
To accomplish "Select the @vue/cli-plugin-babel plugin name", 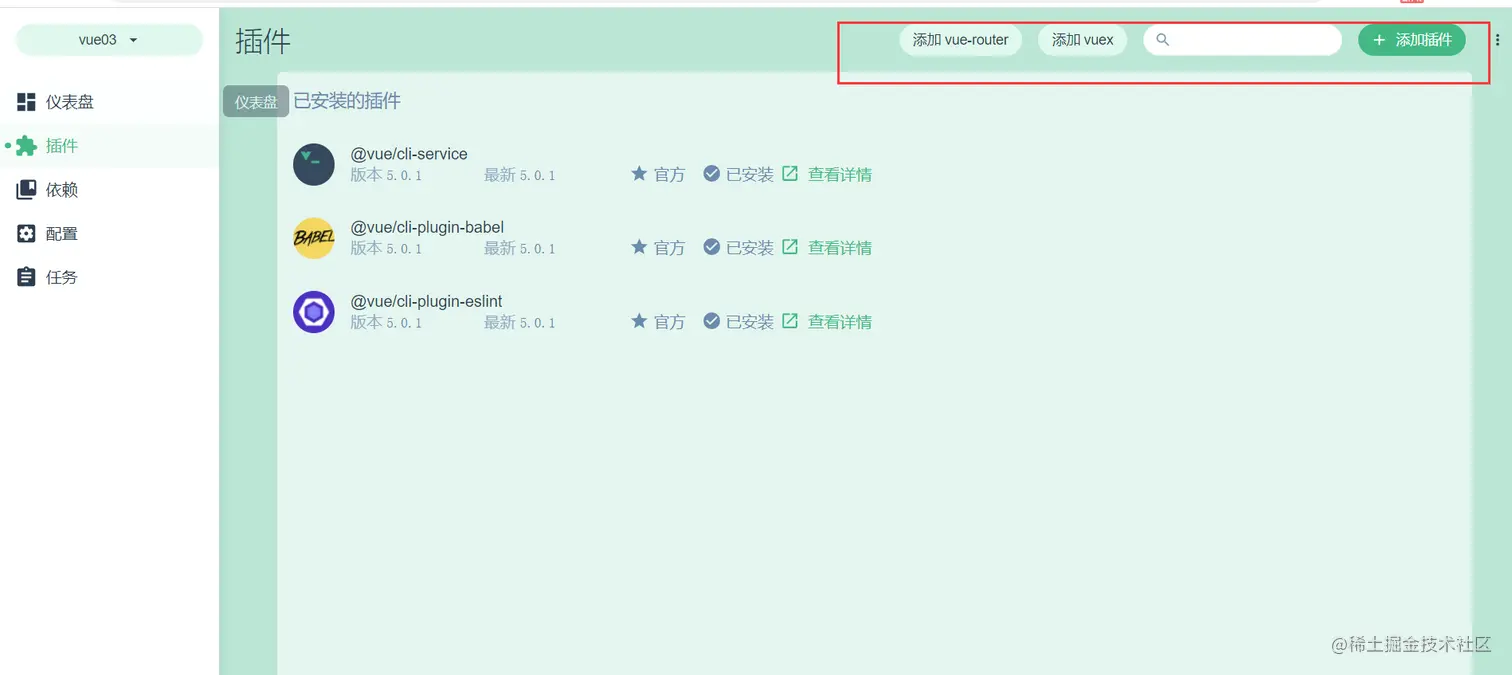I will (427, 227).
